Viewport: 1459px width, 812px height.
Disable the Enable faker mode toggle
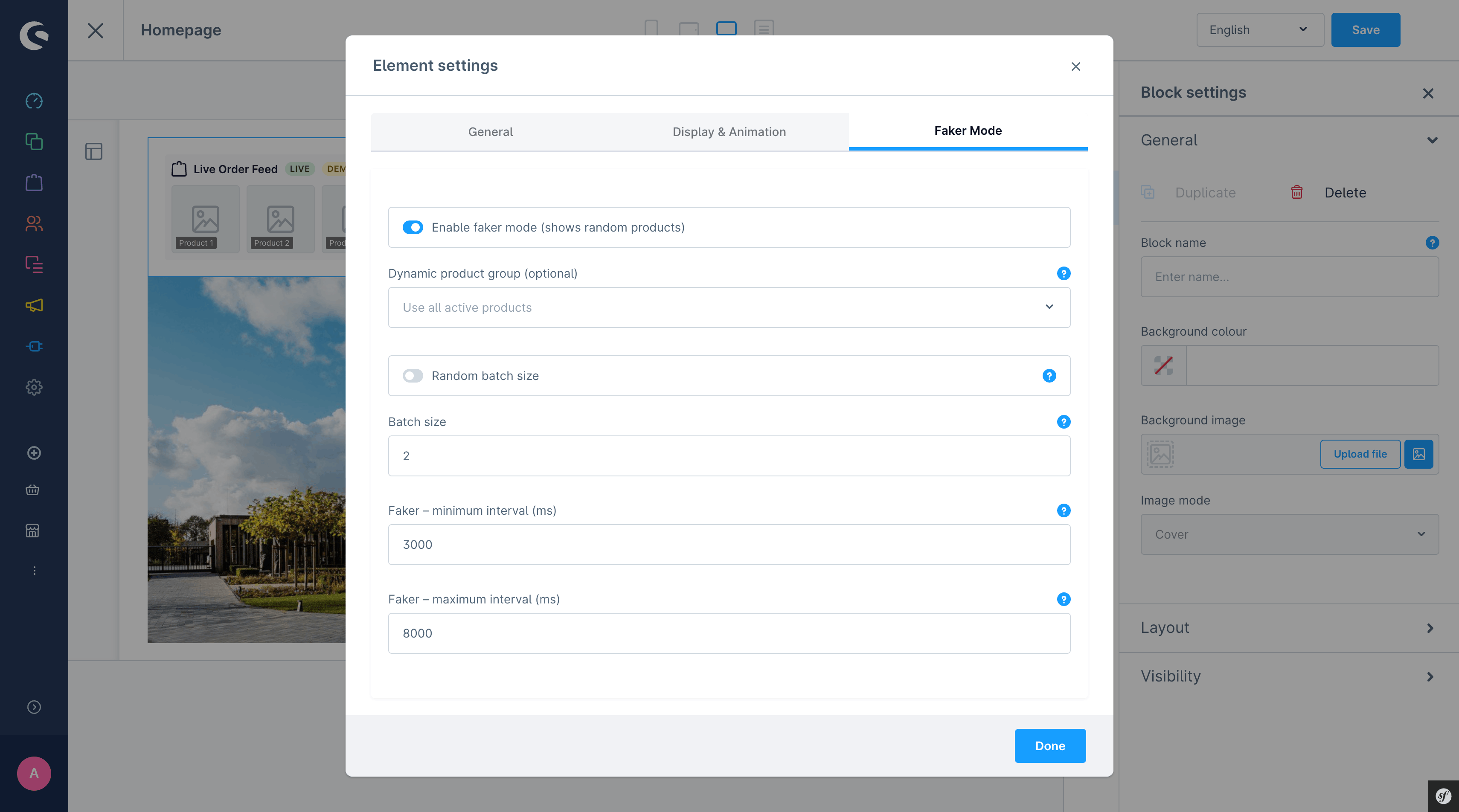click(x=413, y=227)
